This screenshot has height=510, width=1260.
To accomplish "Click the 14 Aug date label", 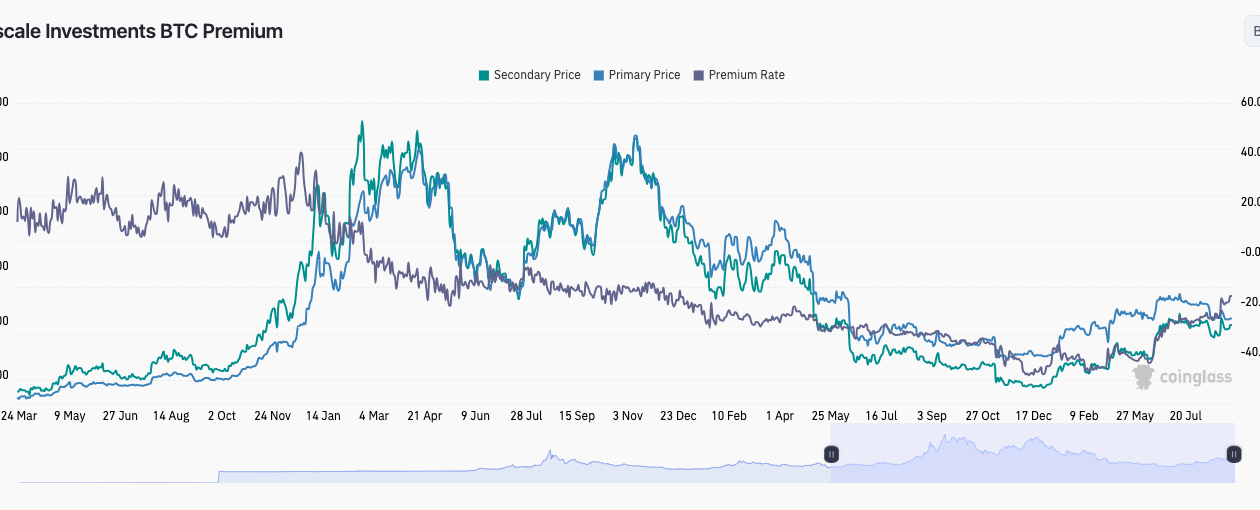I will 171,415.
